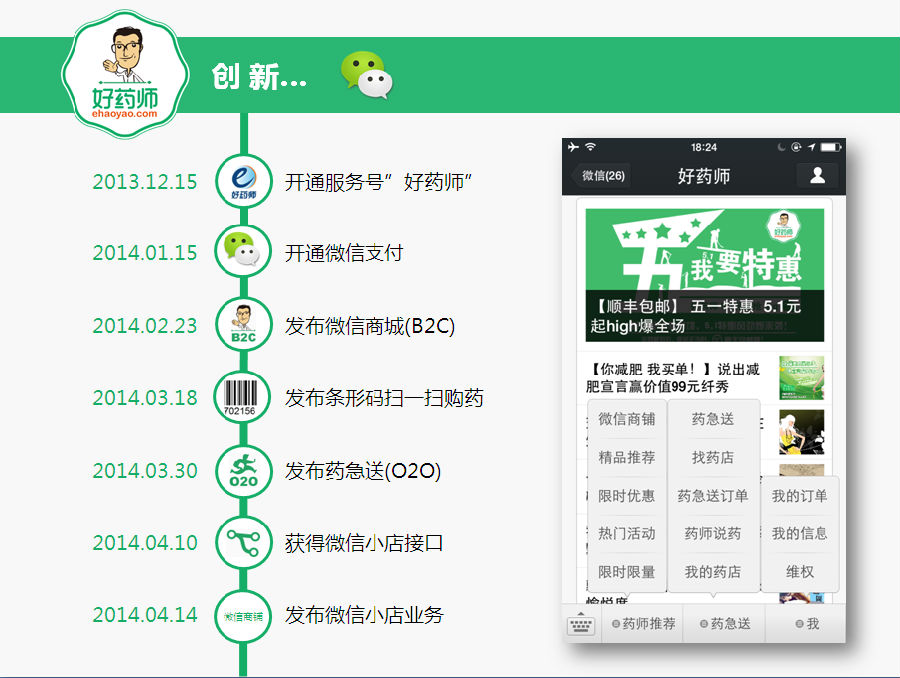The image size is (900, 678).
Task: Click the text 获得微信小店接口
Action: click(364, 543)
